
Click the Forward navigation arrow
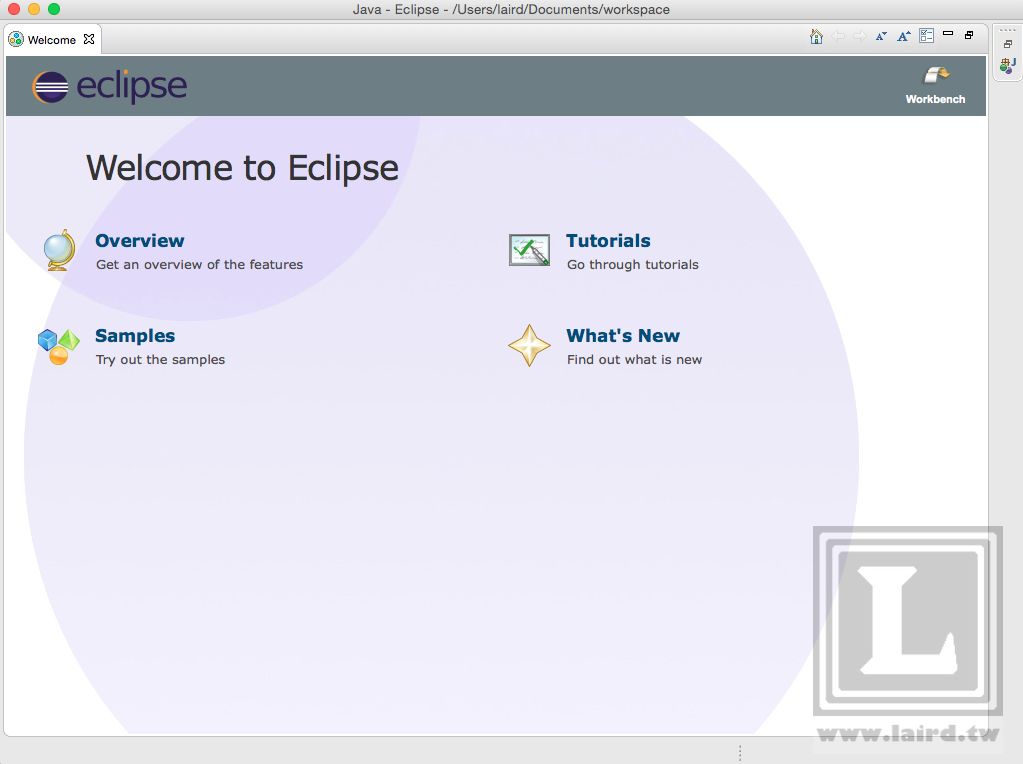[860, 36]
